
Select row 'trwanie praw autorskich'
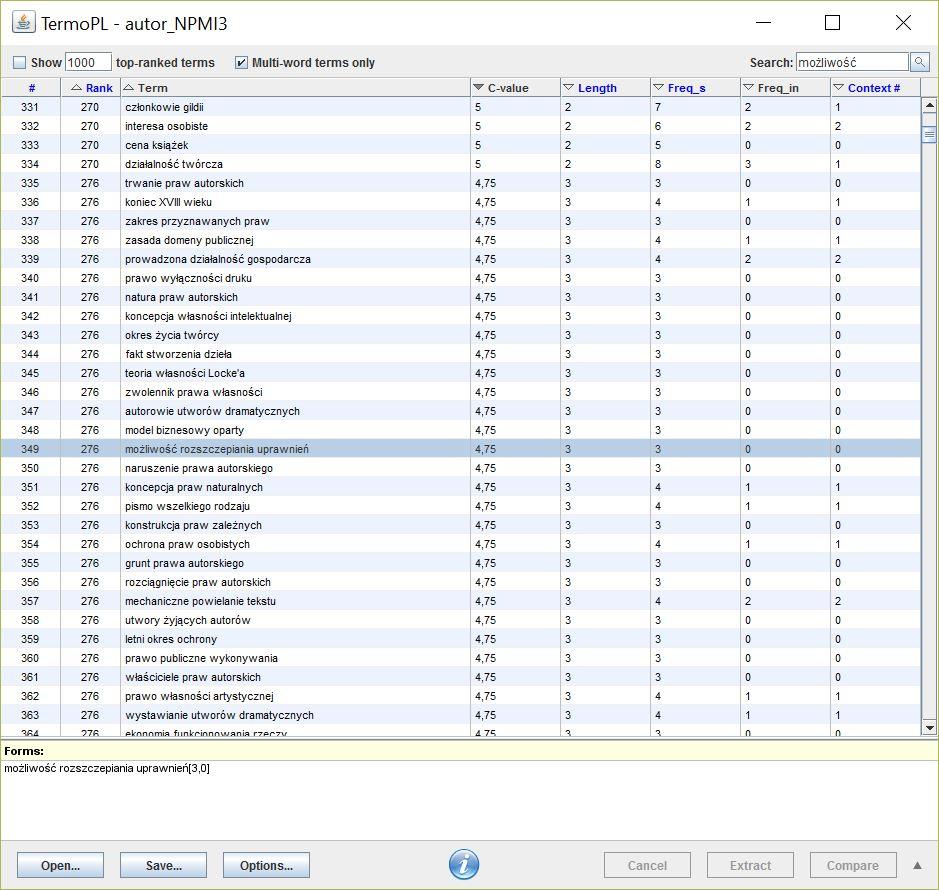click(461, 183)
